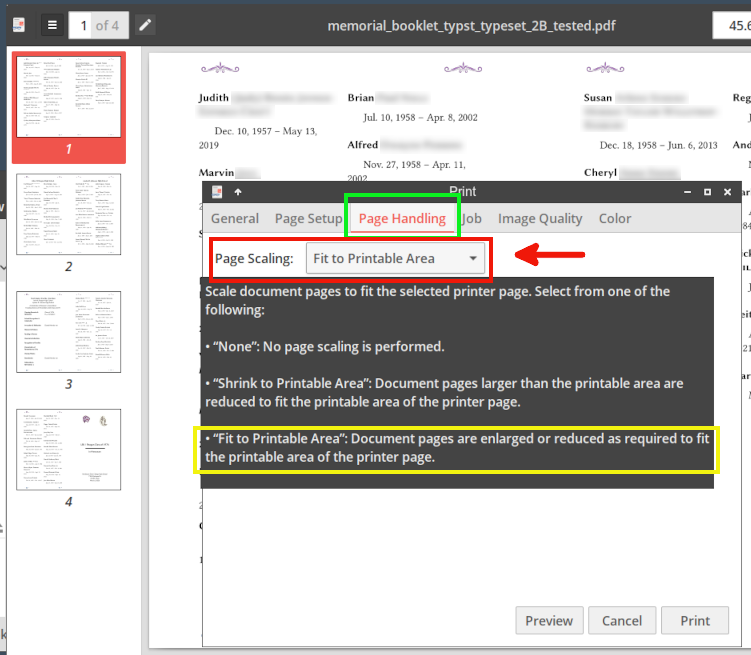The width and height of the screenshot is (751, 655).
Task: Select the Image Quality tab
Action: [540, 219]
